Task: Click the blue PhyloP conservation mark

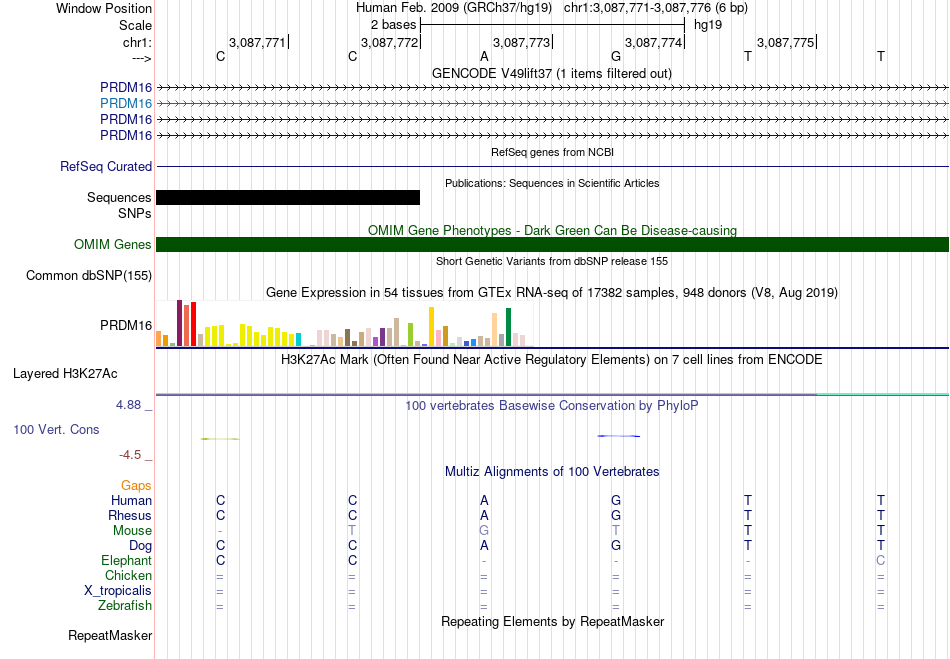Action: pyautogui.click(x=619, y=435)
